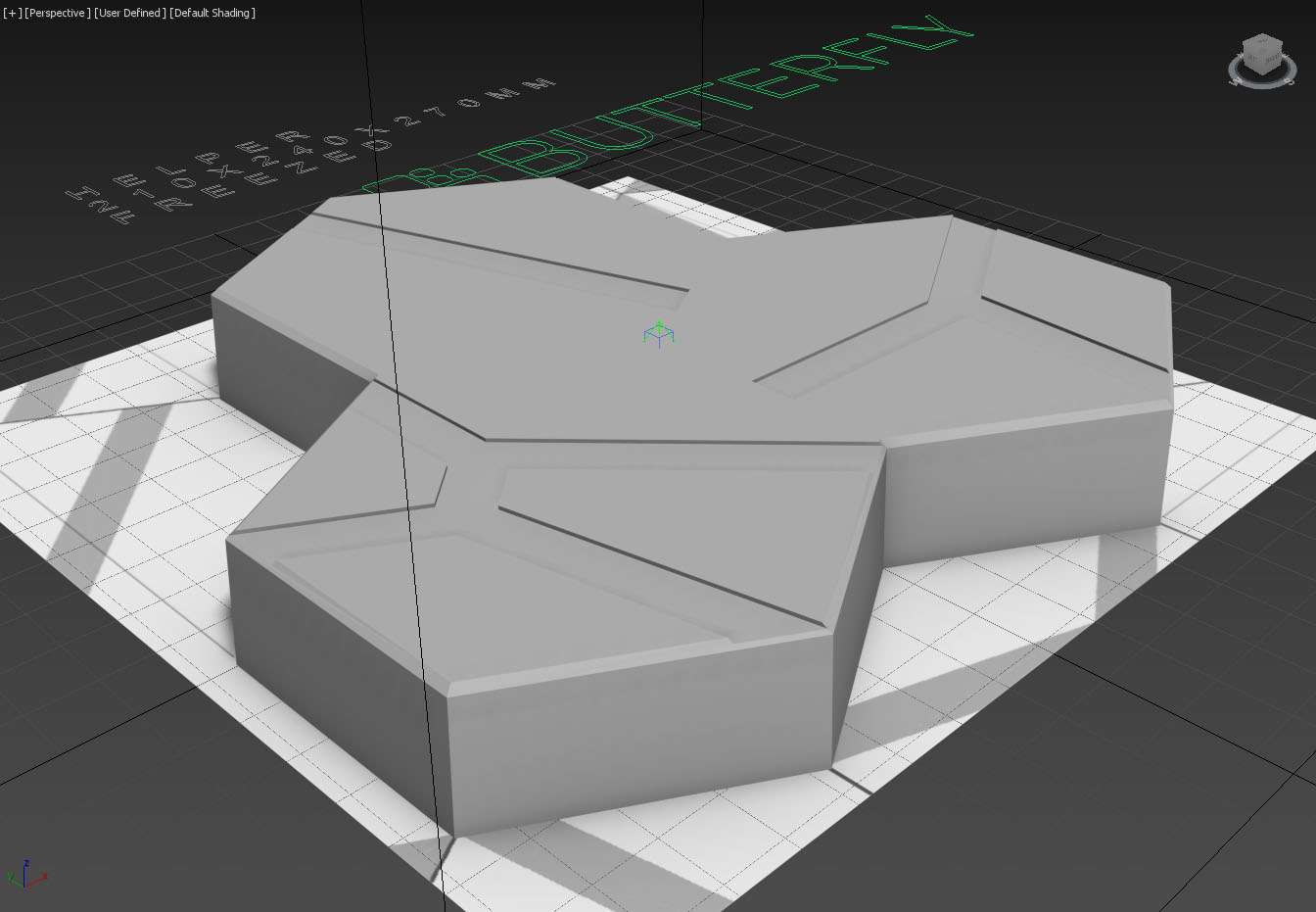This screenshot has height=912, width=1316.
Task: Click the ViewCube cube in the corner
Action: click(1261, 52)
